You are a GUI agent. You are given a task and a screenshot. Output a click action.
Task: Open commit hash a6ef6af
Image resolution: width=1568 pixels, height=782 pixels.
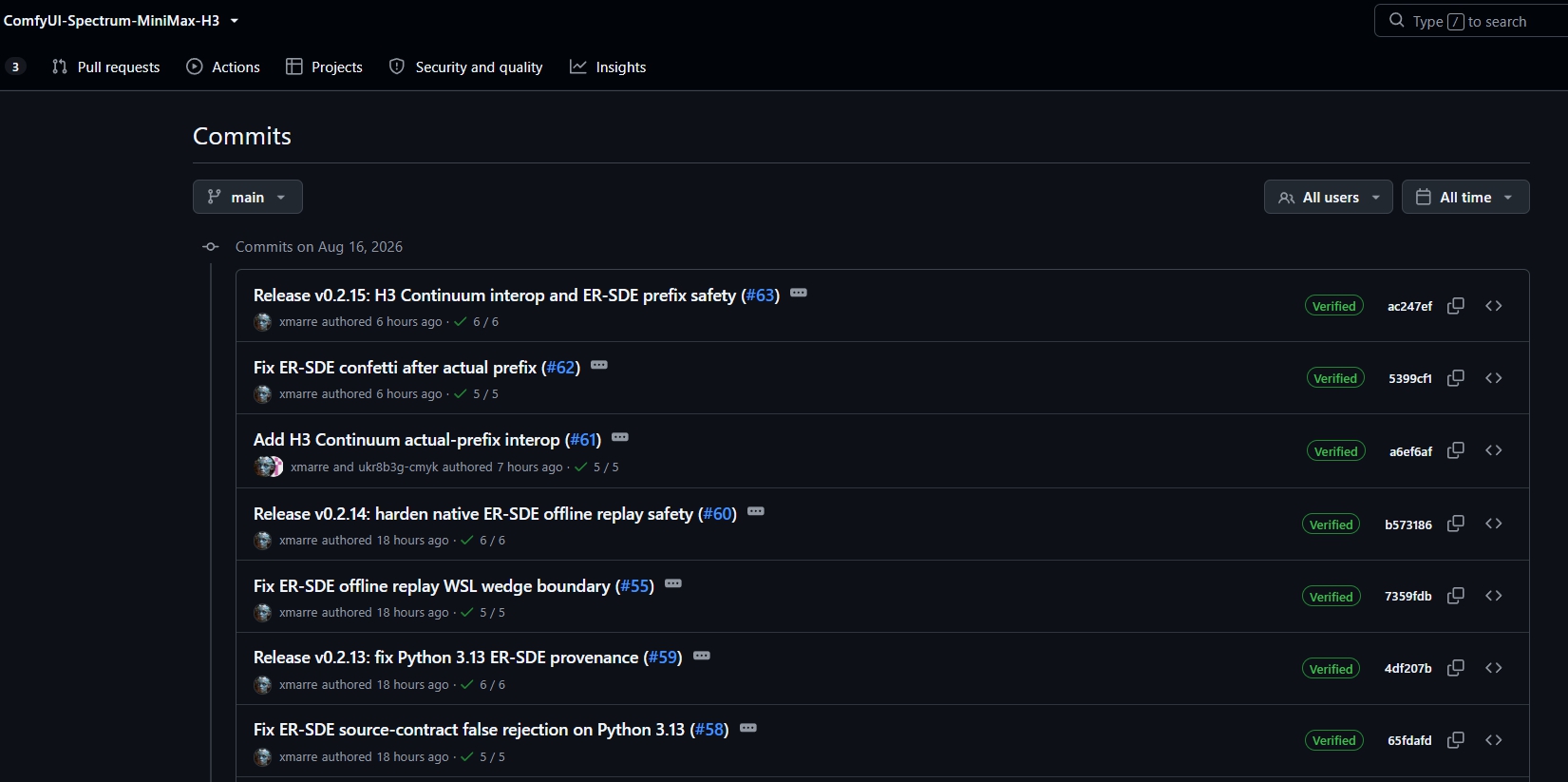click(1410, 451)
